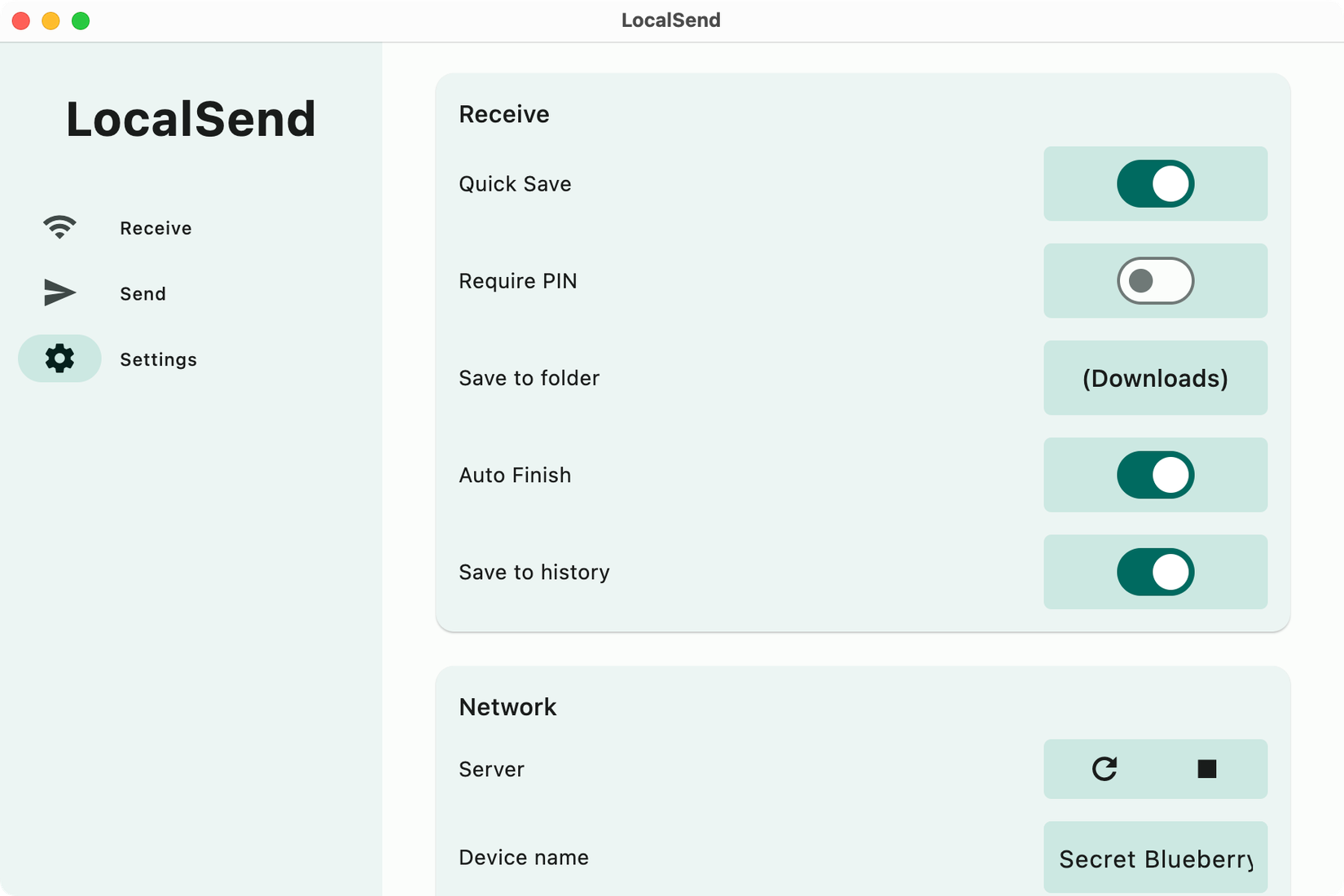Click the Receive section header
The width and height of the screenshot is (1344, 896).
(504, 114)
